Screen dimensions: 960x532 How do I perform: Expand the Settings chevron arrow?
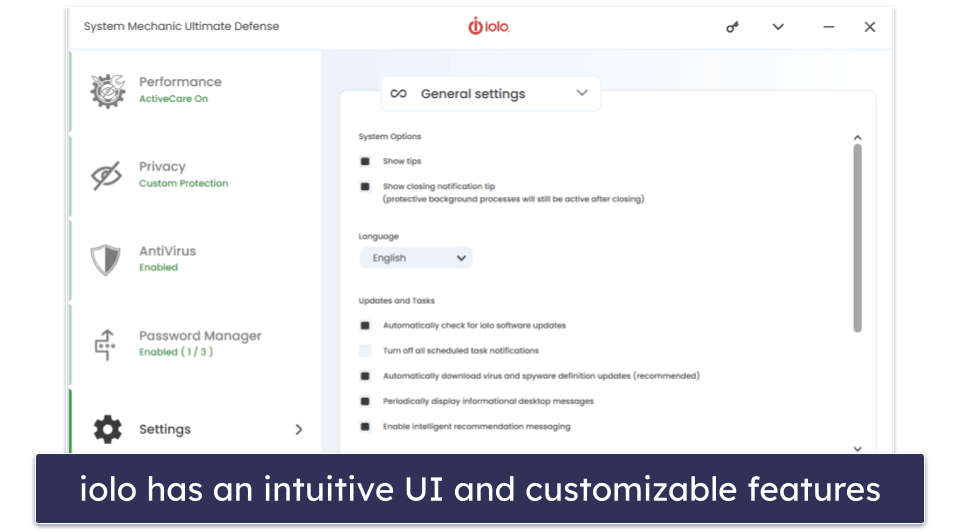pyautogui.click(x=299, y=430)
